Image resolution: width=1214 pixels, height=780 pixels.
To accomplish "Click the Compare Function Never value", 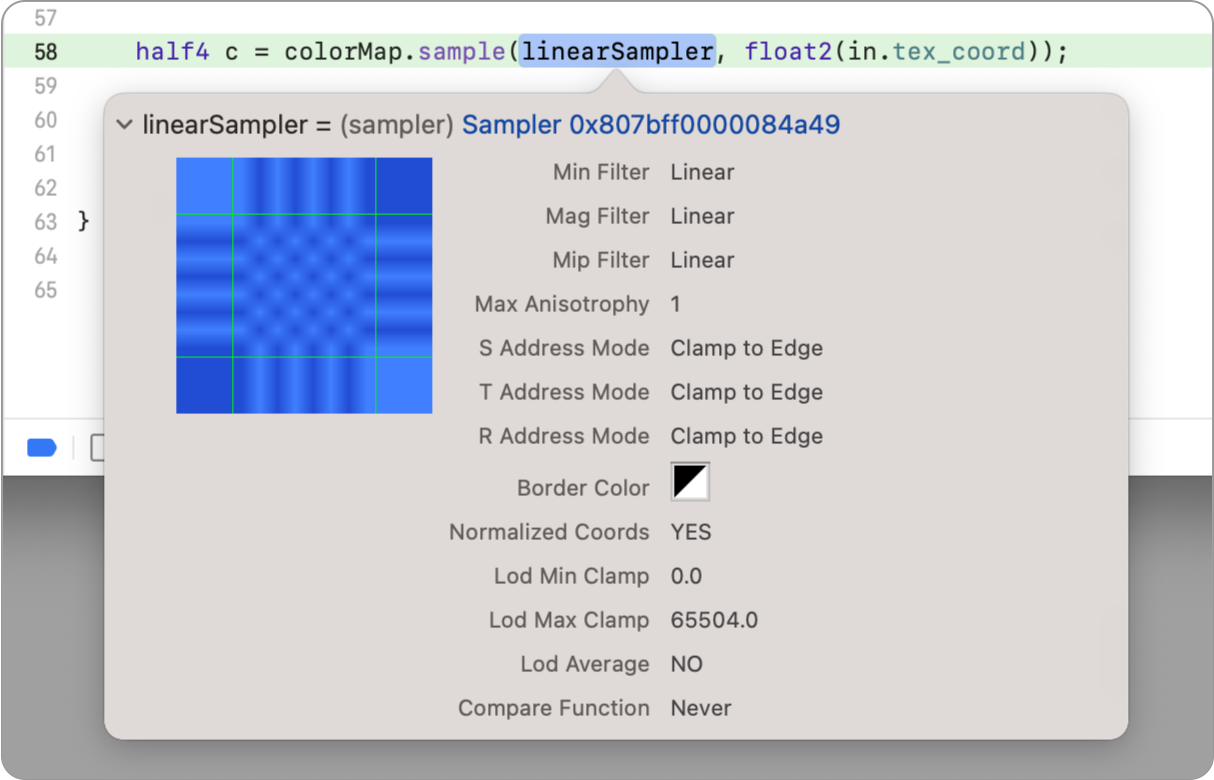I will pos(701,708).
